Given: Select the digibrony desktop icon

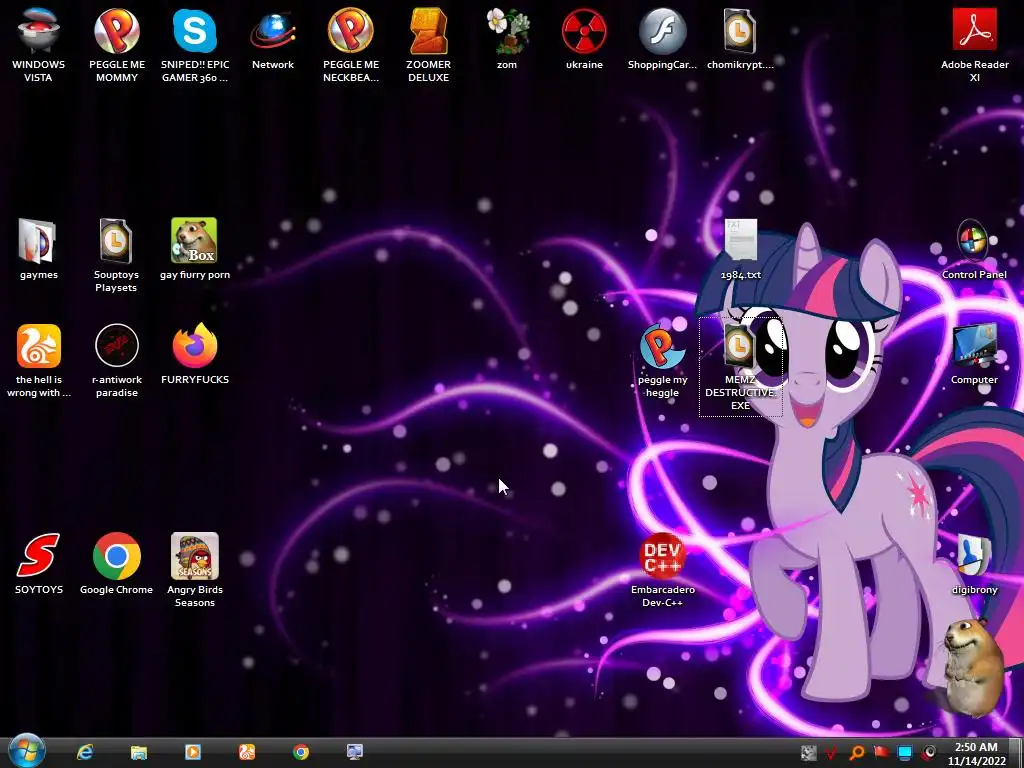Looking at the screenshot, I should coord(974,564).
